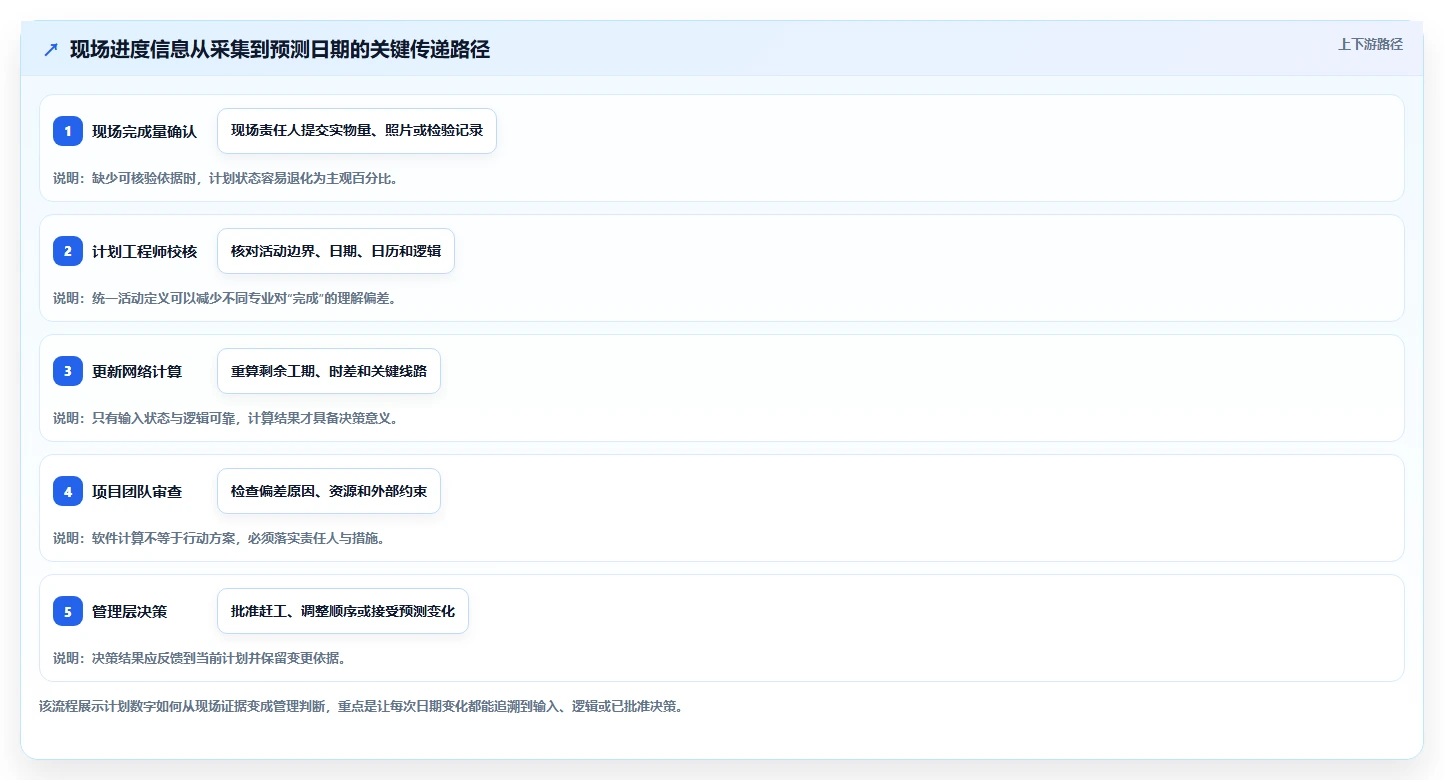Click the step 5 number badge
Screen dimensions: 1444x780
coord(68,611)
